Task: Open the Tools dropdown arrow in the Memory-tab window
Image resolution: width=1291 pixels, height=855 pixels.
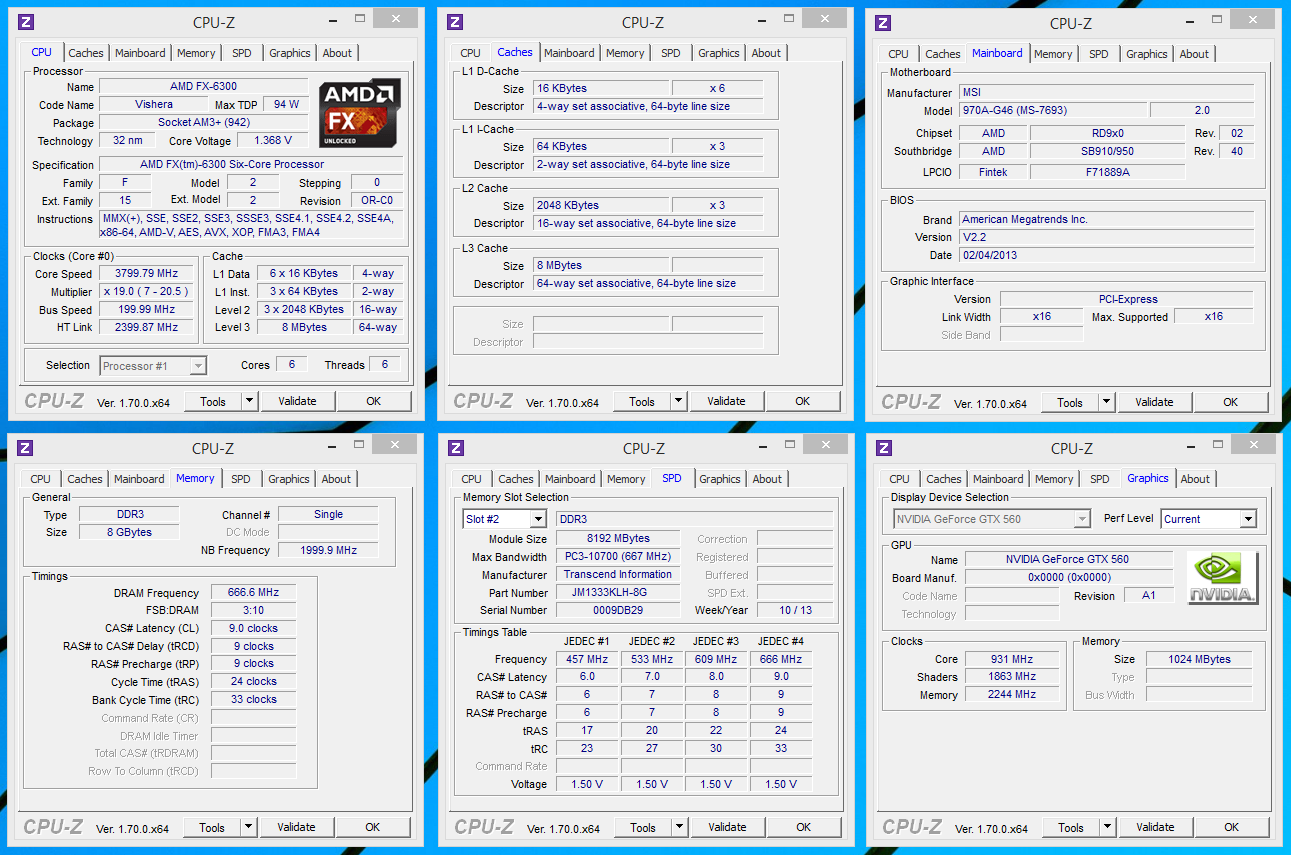Action: pyautogui.click(x=247, y=827)
